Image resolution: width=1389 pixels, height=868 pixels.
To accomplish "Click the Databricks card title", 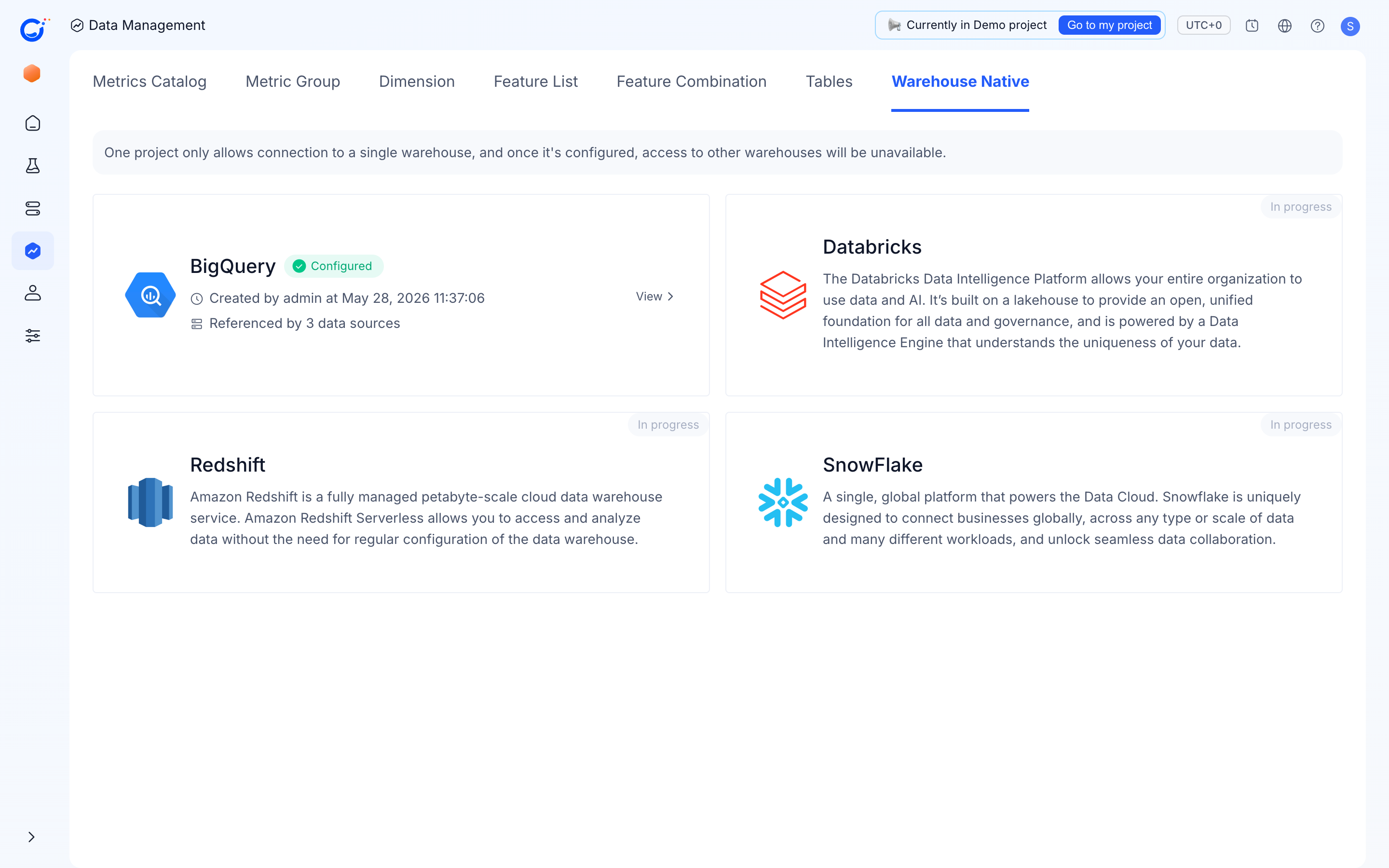I will click(x=872, y=247).
